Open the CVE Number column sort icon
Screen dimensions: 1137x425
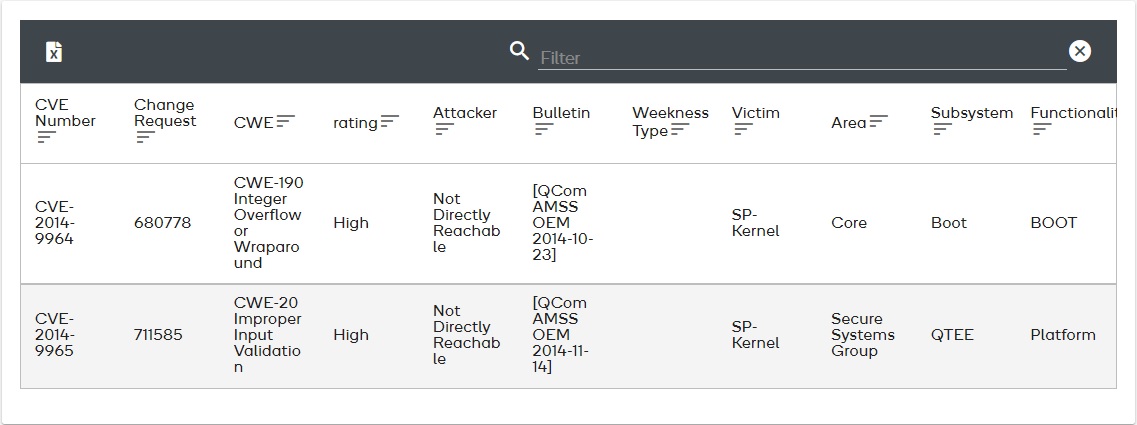pyautogui.click(x=45, y=137)
